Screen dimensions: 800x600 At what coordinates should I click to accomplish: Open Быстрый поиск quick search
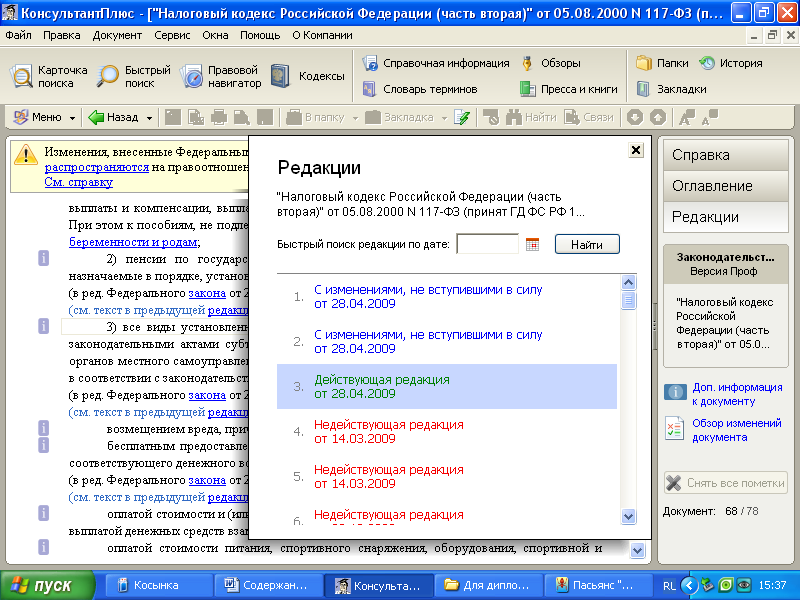tap(134, 77)
